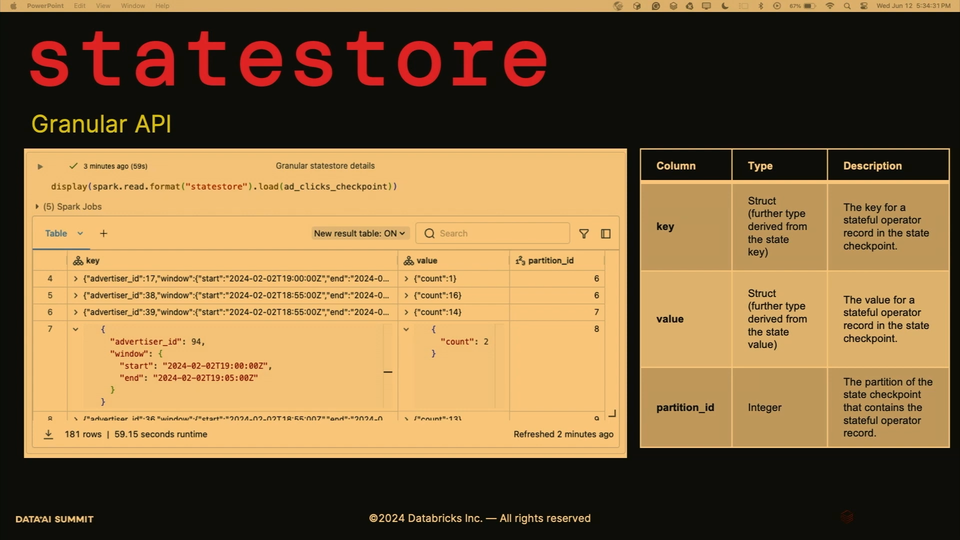Open the Wi-Fi menu bar icon
The height and width of the screenshot is (540, 960).
click(830, 6)
